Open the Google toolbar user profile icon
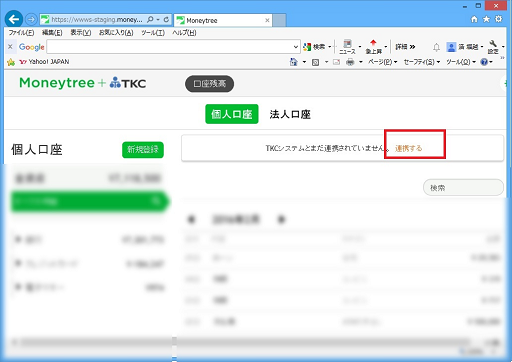 pyautogui.click(x=451, y=47)
